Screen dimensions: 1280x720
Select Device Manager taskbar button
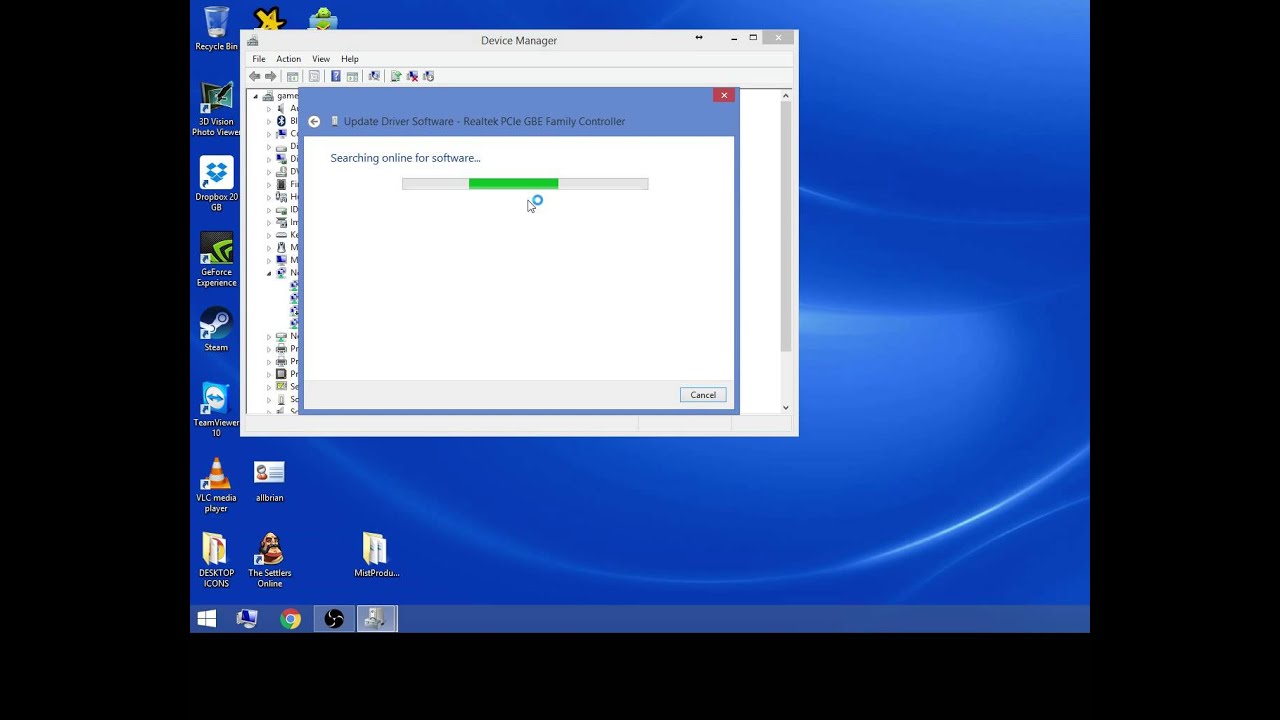(376, 619)
